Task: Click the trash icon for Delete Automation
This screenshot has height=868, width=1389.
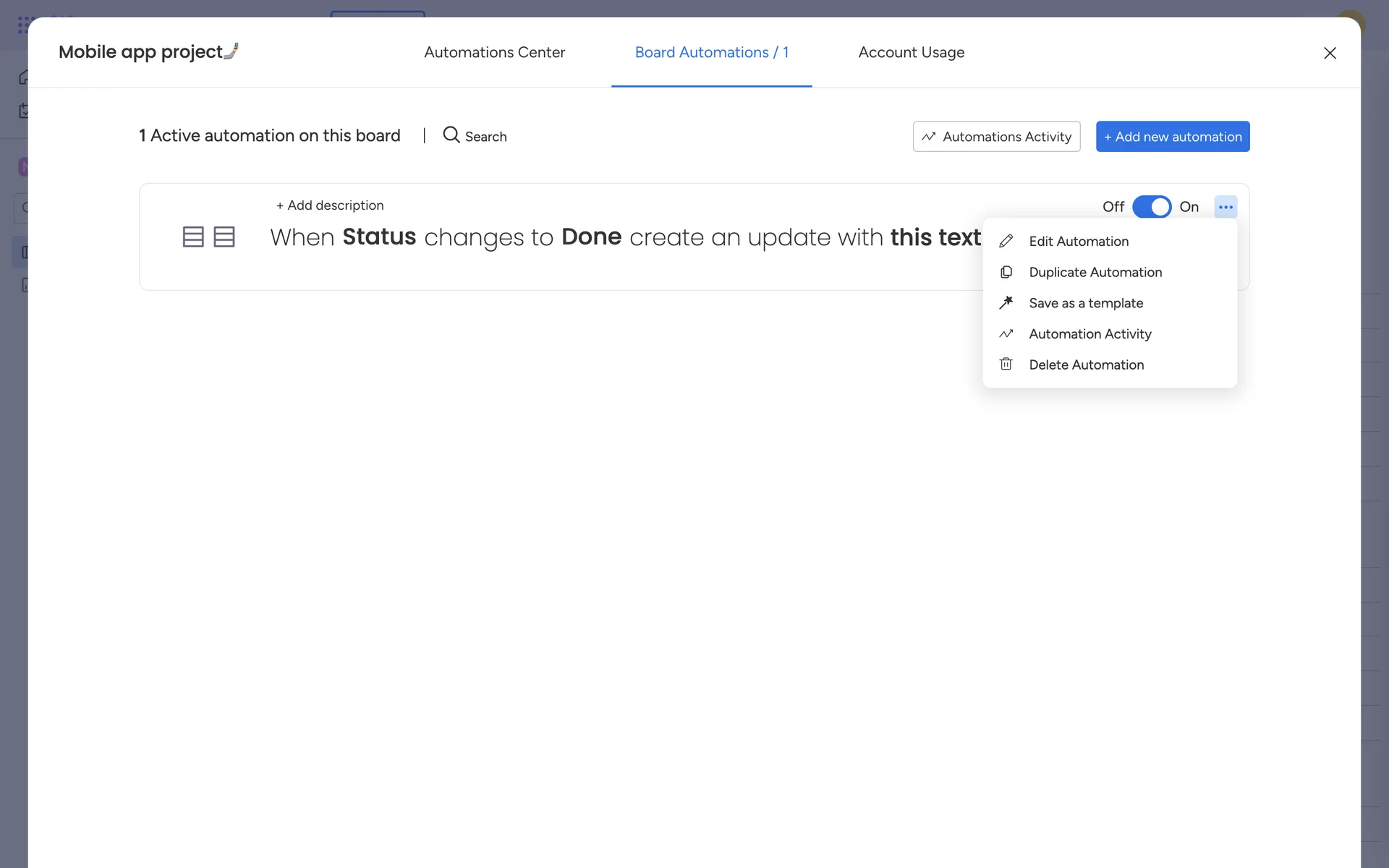Action: pos(1006,365)
